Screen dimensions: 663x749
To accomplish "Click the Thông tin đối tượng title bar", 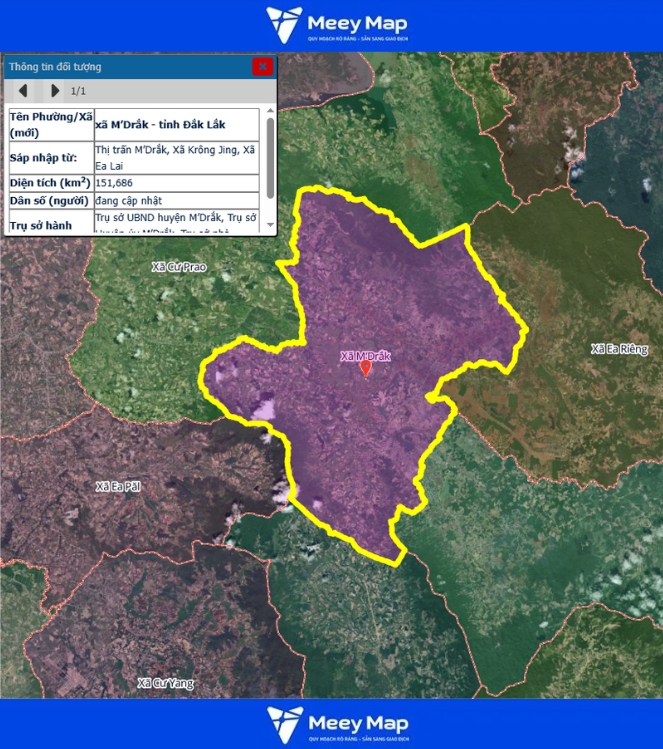I will point(120,67).
